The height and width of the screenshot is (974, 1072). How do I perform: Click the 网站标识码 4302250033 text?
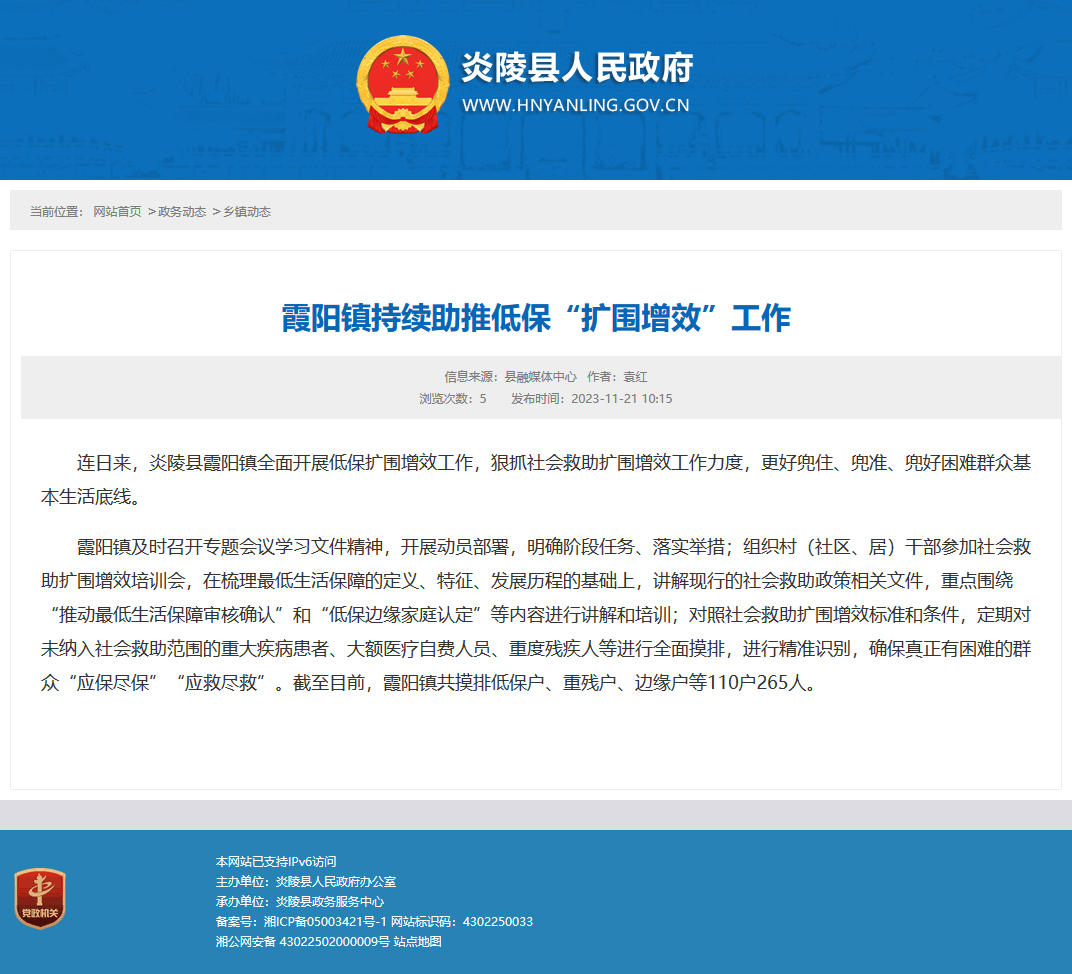(461, 921)
